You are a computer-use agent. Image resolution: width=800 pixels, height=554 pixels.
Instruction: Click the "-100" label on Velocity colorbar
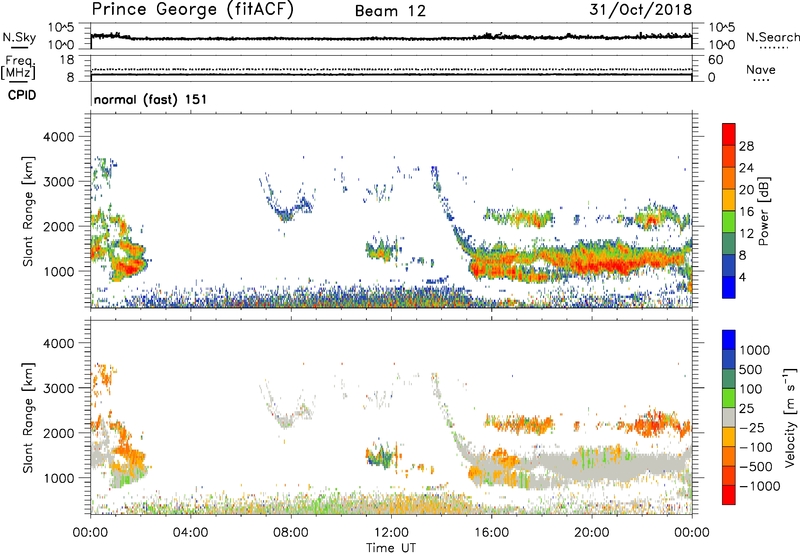coord(755,447)
